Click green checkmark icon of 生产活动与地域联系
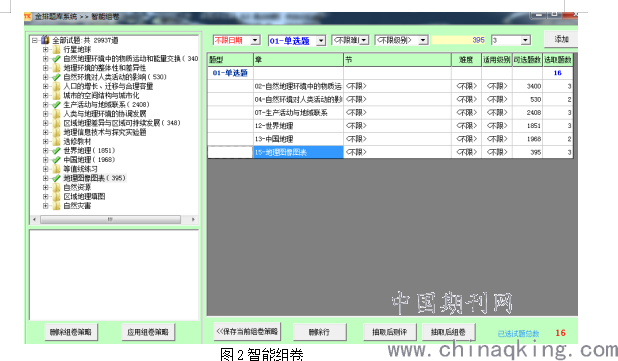Viewport: 618px width, 361px height. pos(56,104)
